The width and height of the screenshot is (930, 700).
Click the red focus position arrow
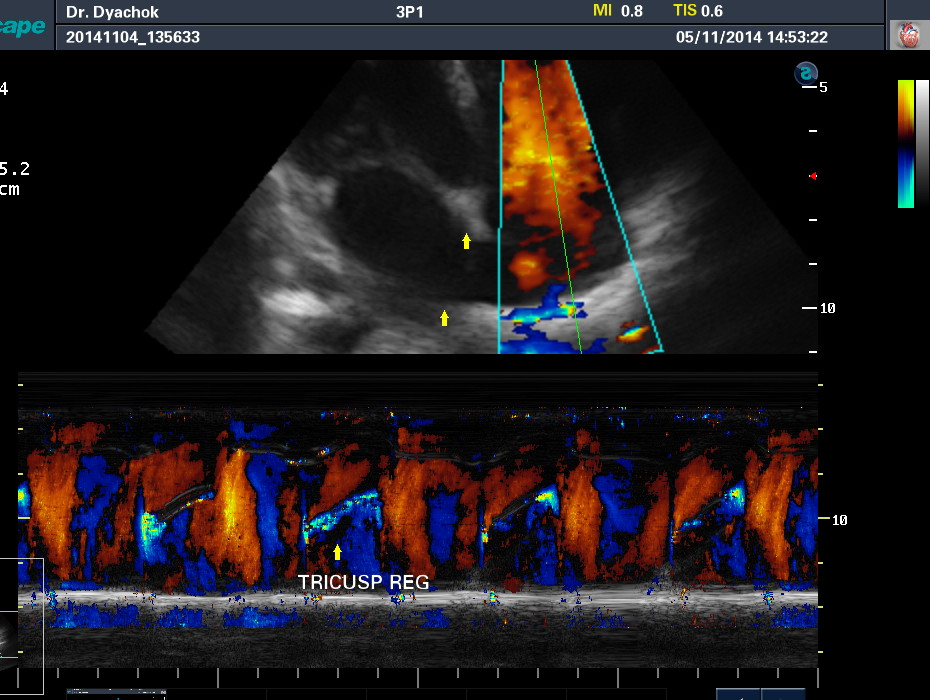click(x=813, y=176)
